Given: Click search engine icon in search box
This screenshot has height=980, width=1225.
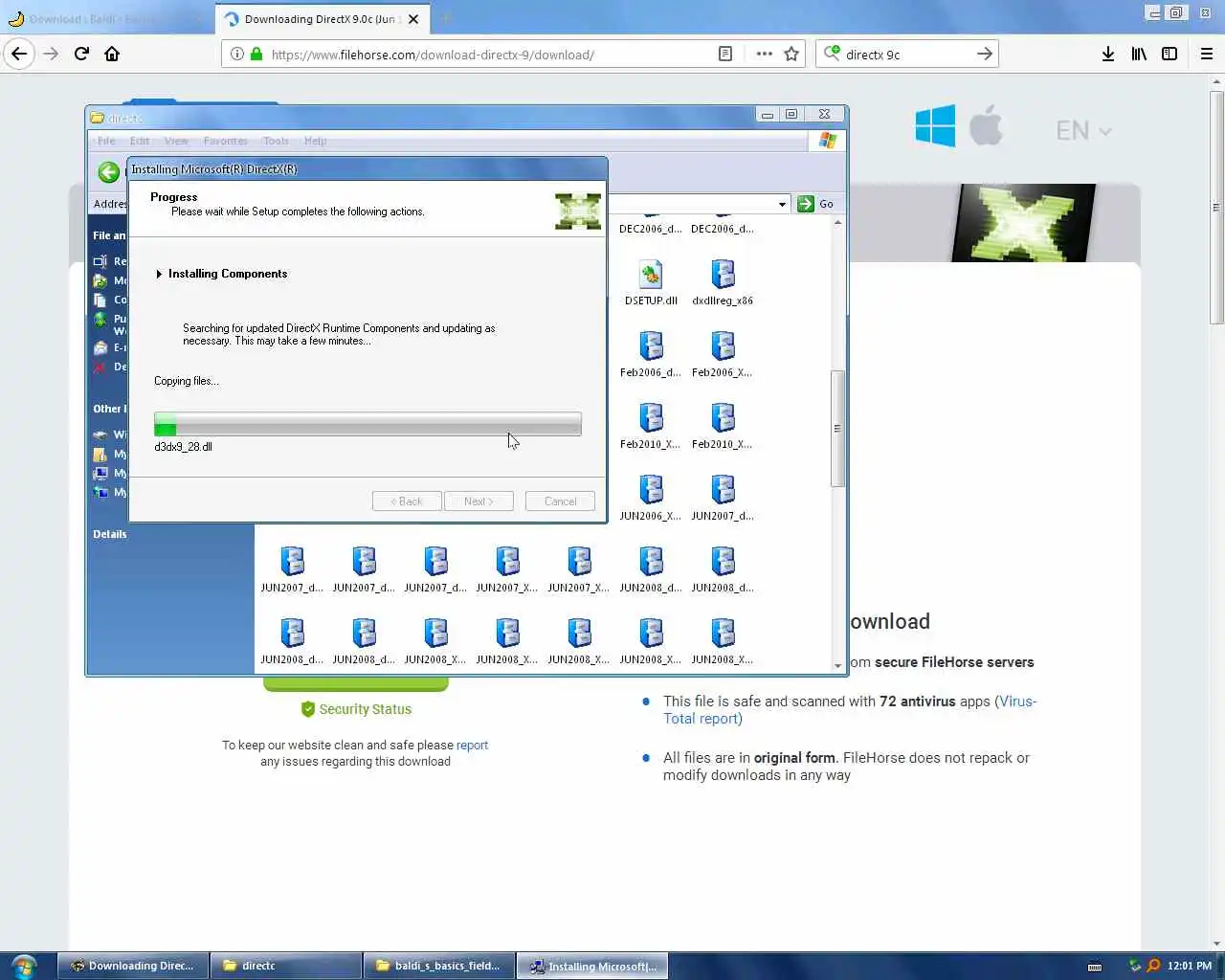Looking at the screenshot, I should [832, 54].
